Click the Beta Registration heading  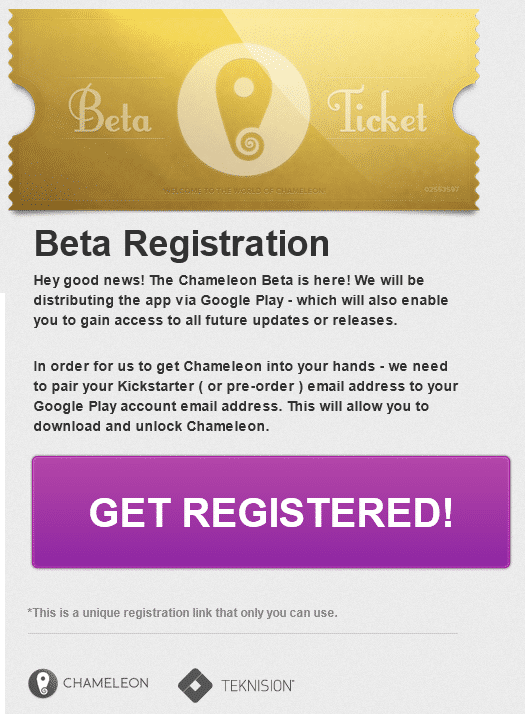[x=182, y=244]
